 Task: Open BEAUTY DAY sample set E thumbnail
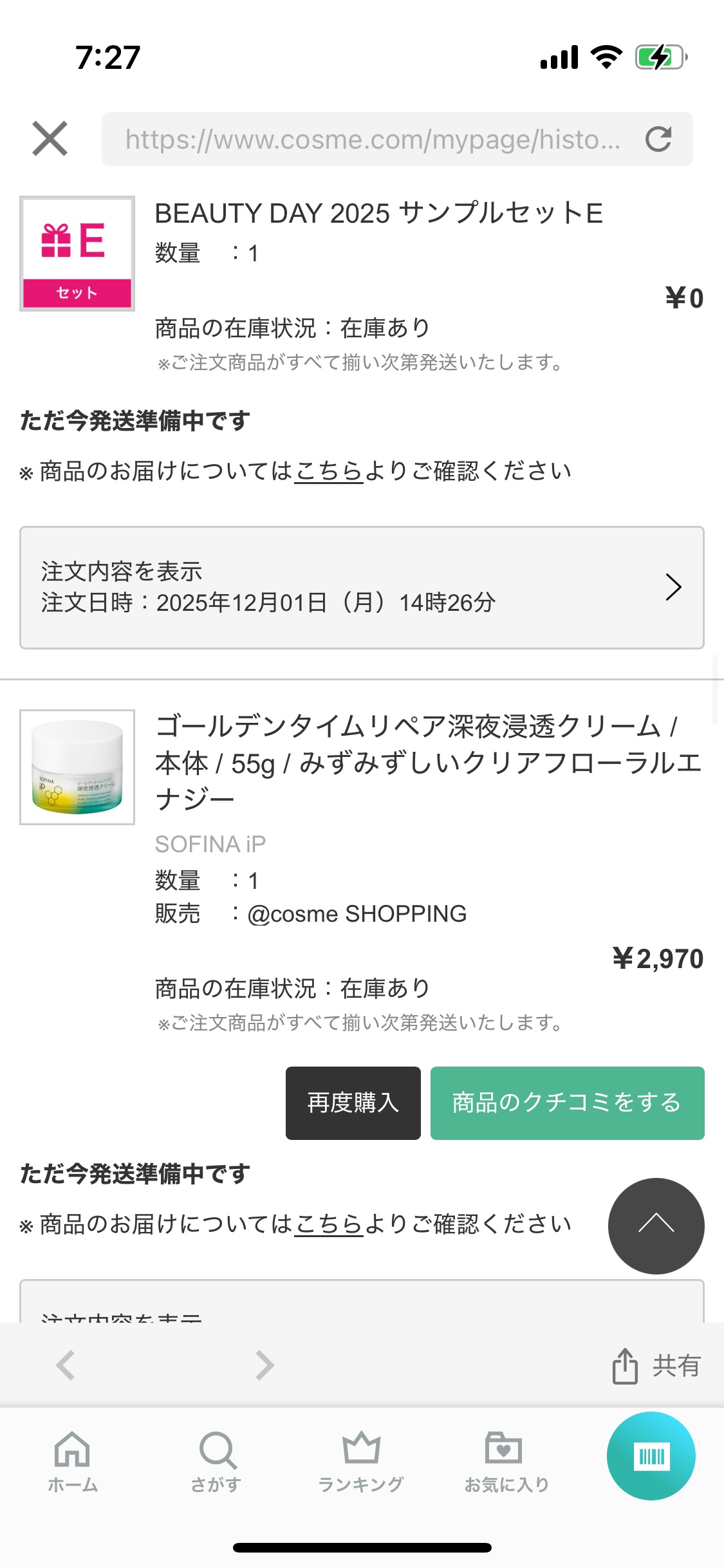(x=77, y=254)
